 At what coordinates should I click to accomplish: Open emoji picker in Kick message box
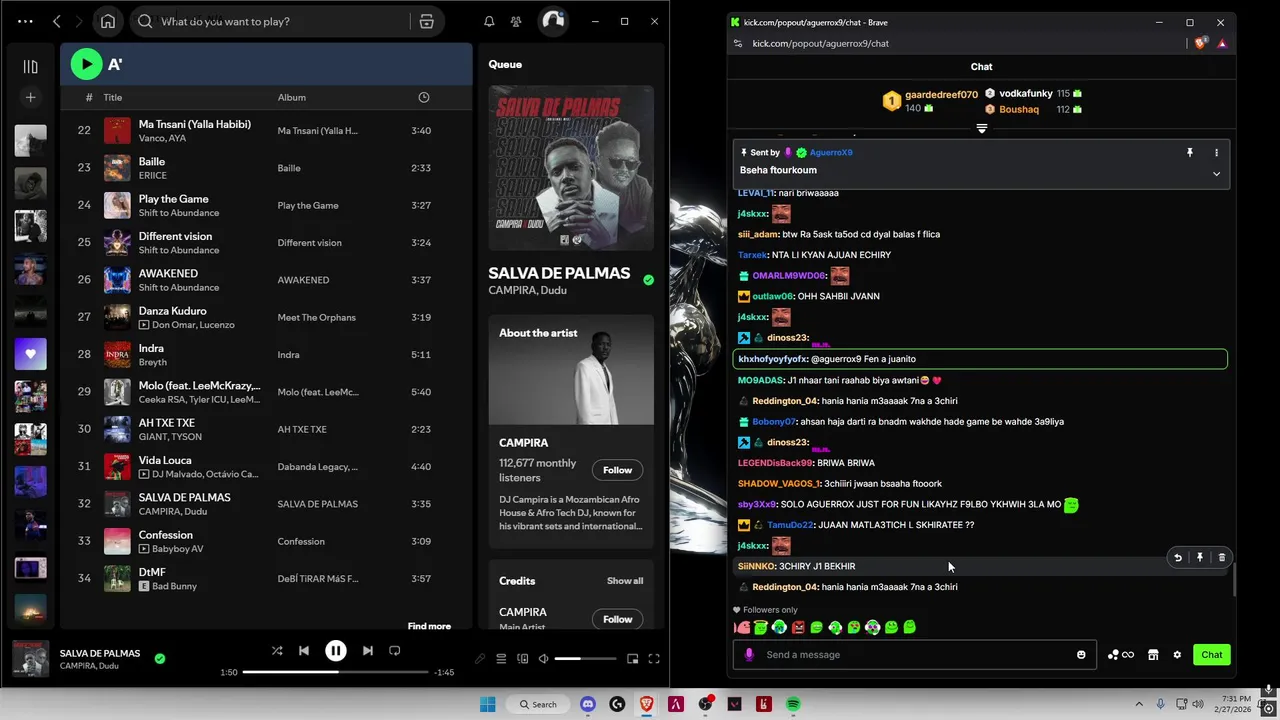click(x=1081, y=655)
